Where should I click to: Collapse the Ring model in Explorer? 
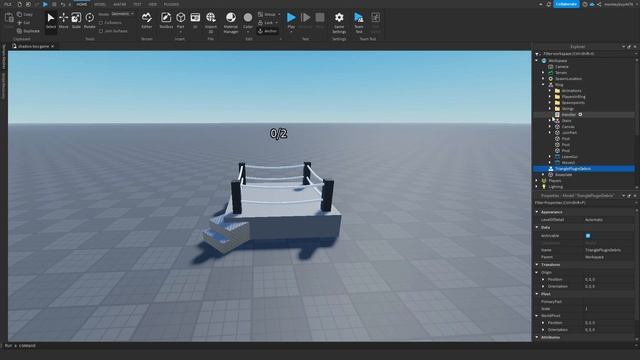(x=543, y=84)
